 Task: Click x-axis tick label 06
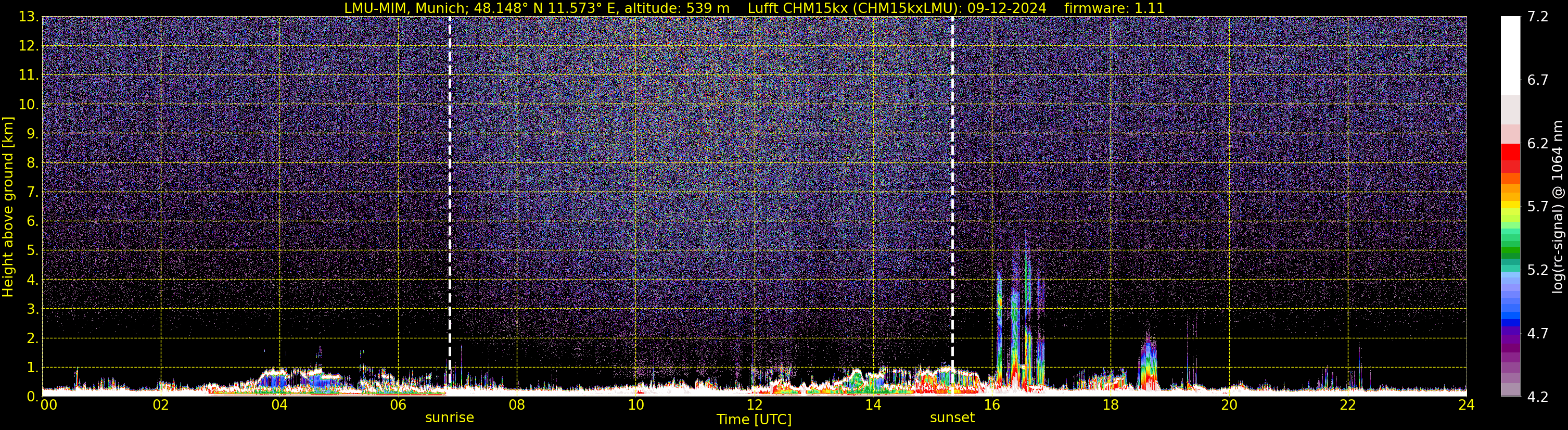(398, 405)
